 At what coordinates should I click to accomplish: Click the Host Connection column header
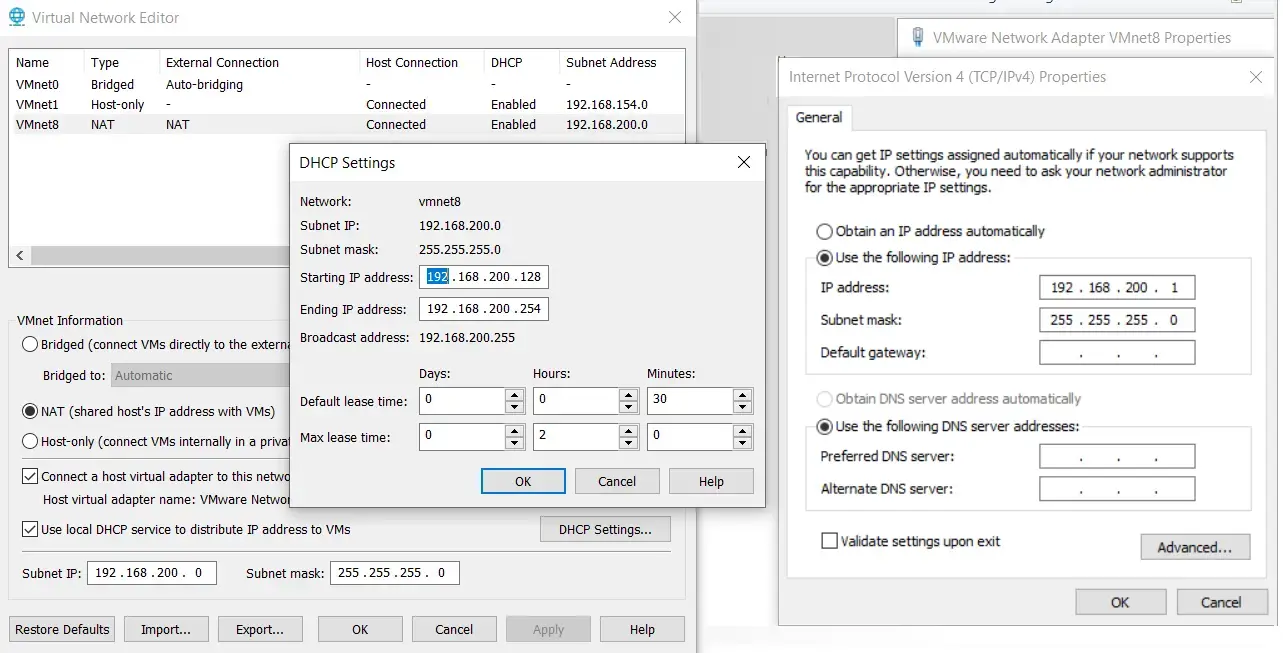pyautogui.click(x=421, y=62)
